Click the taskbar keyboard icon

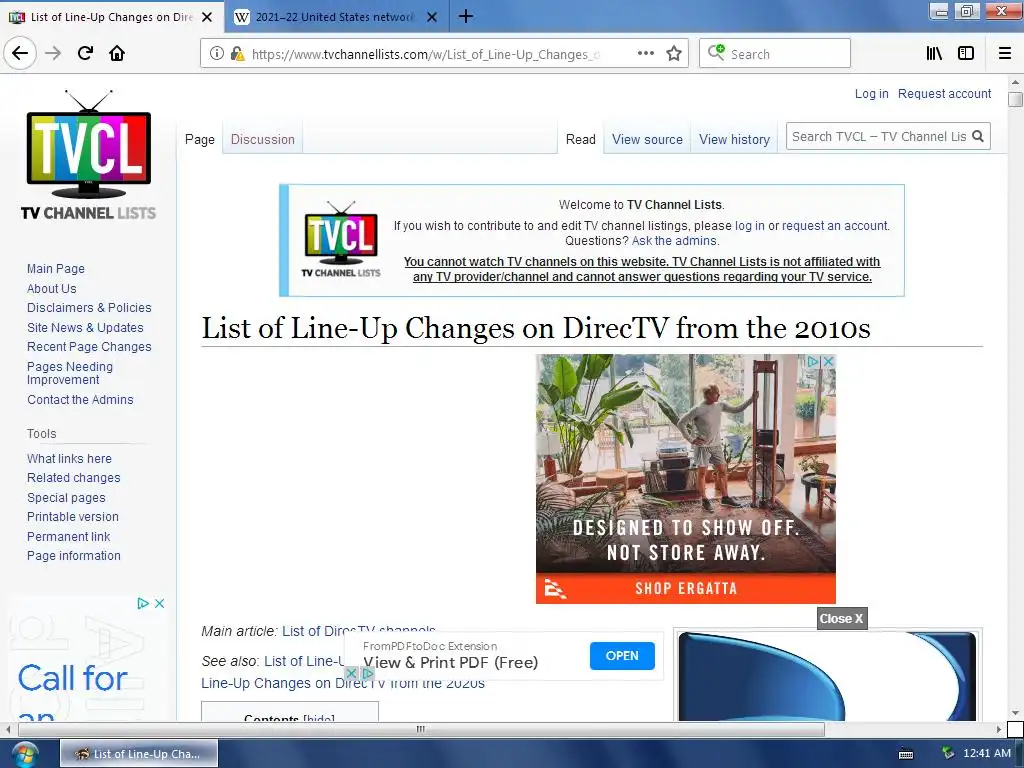[906, 754]
